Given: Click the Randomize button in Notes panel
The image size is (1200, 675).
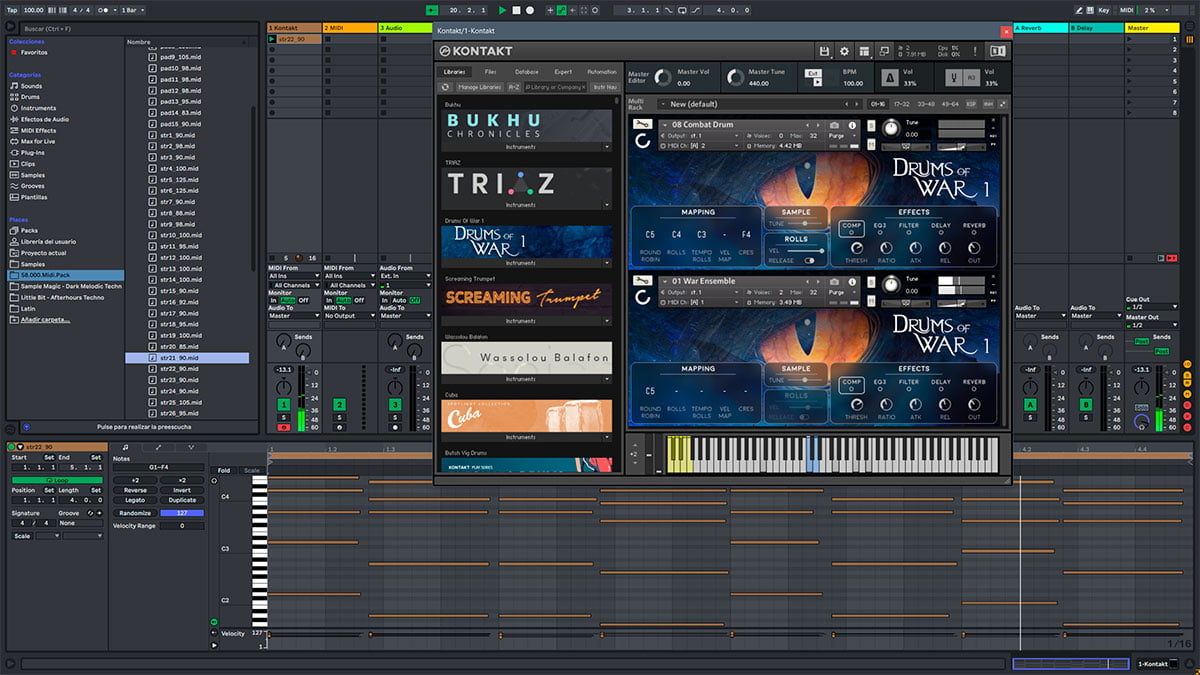Looking at the screenshot, I should pos(135,513).
